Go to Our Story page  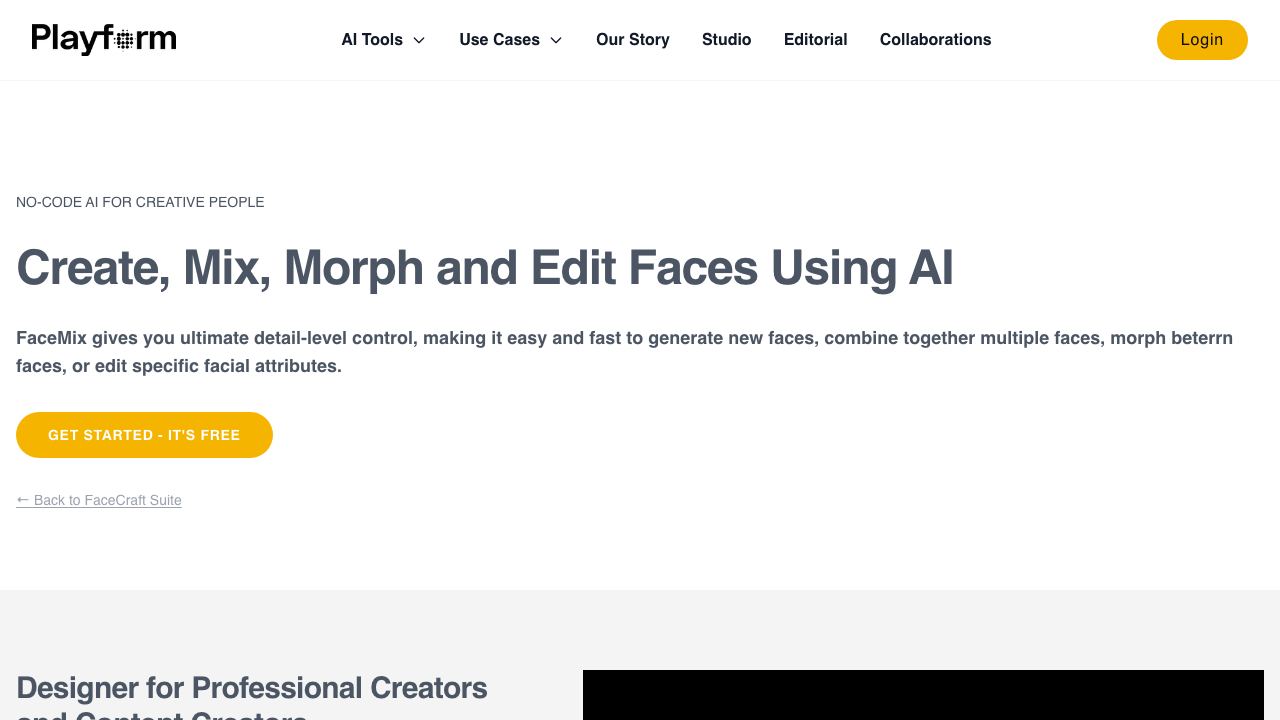(633, 40)
